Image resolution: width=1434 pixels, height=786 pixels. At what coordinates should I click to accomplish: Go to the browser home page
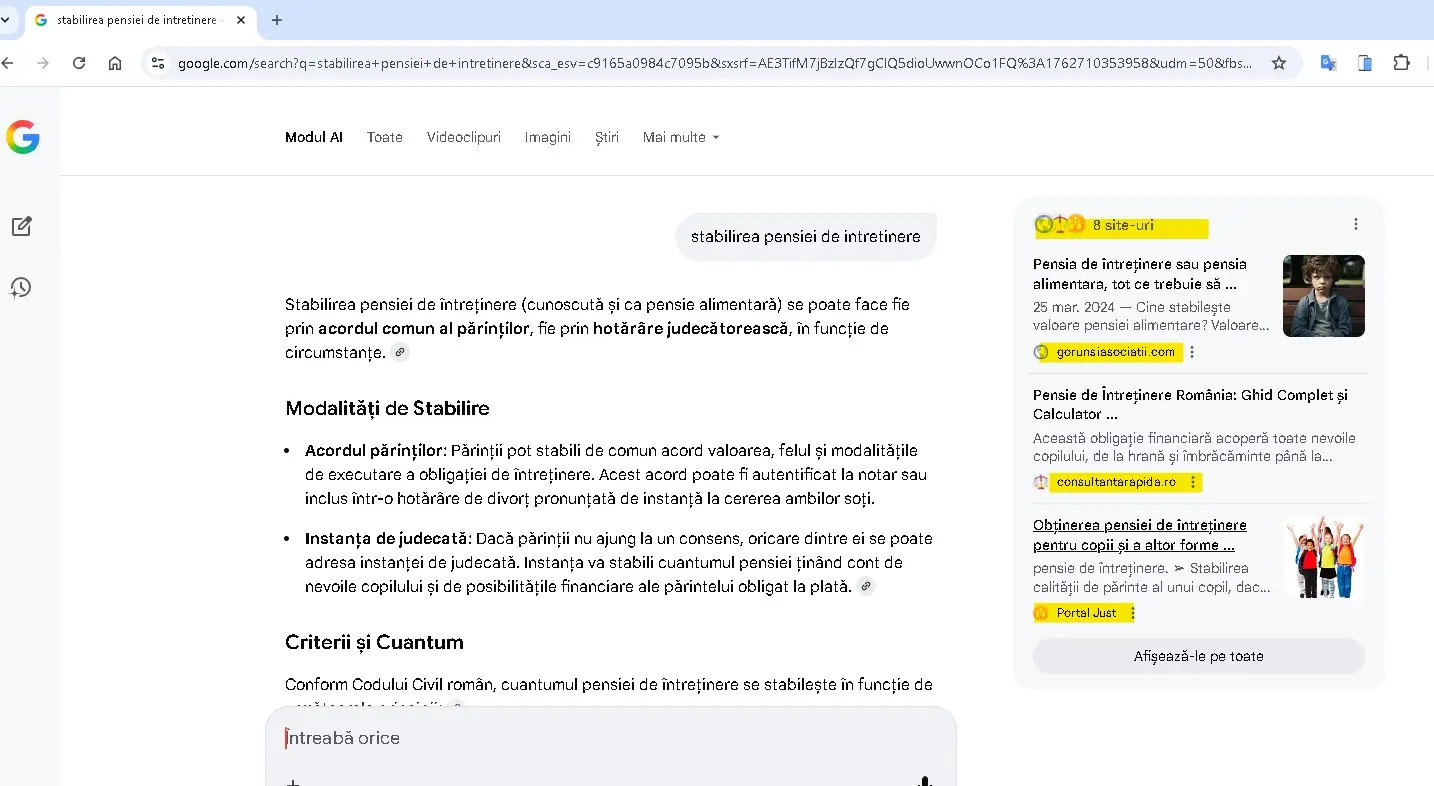point(115,63)
